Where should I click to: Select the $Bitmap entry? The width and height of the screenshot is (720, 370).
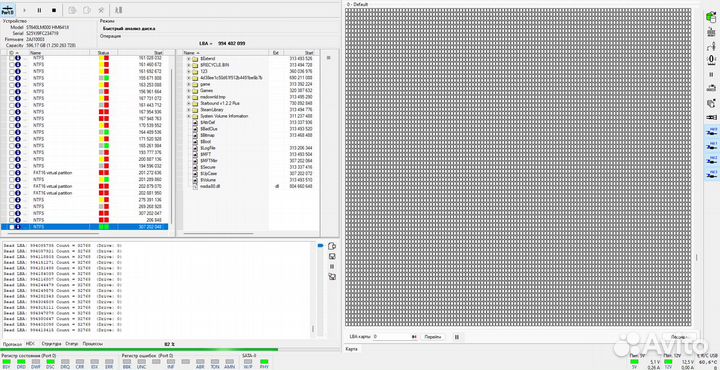click(x=208, y=135)
